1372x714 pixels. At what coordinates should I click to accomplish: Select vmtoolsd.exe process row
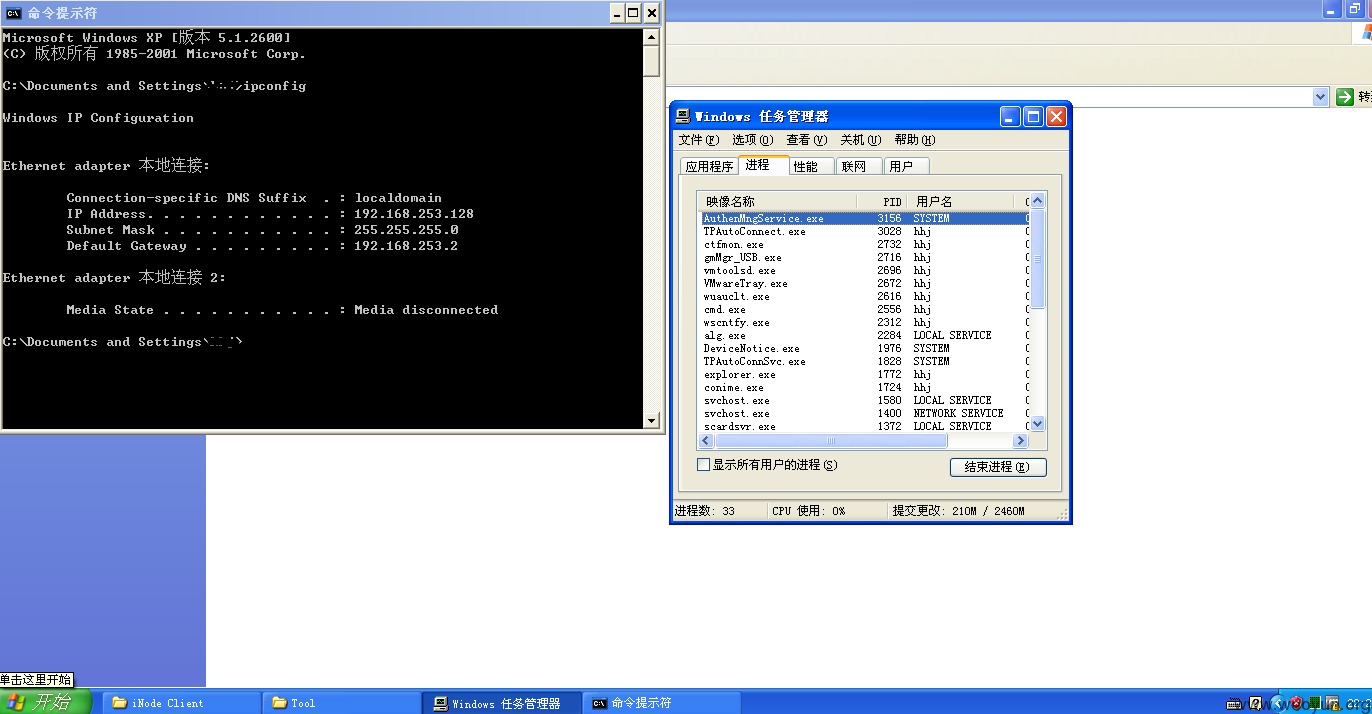(864, 270)
